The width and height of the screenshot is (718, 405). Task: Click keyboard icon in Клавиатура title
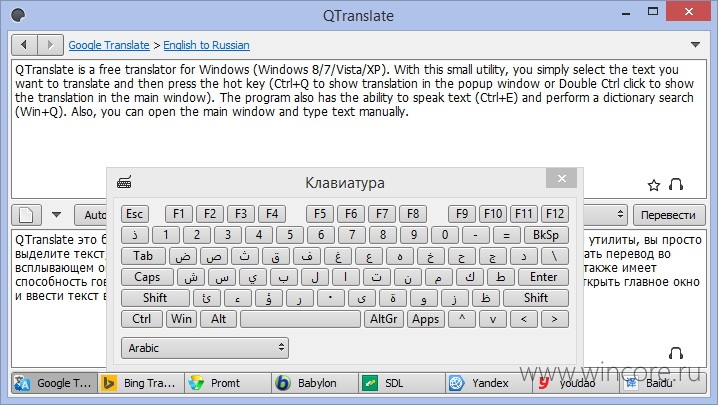coord(124,182)
